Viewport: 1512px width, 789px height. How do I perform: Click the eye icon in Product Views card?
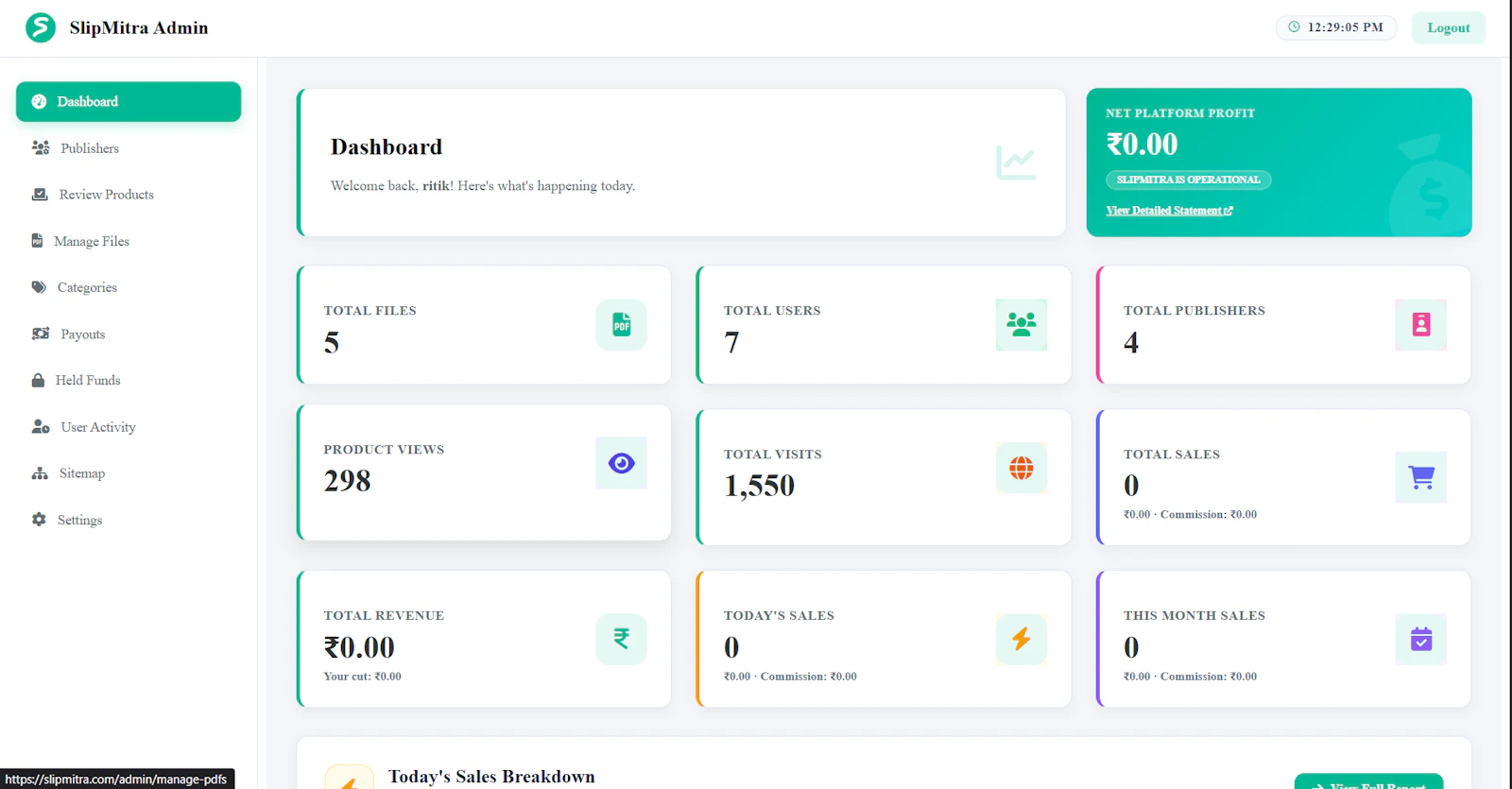tap(621, 463)
